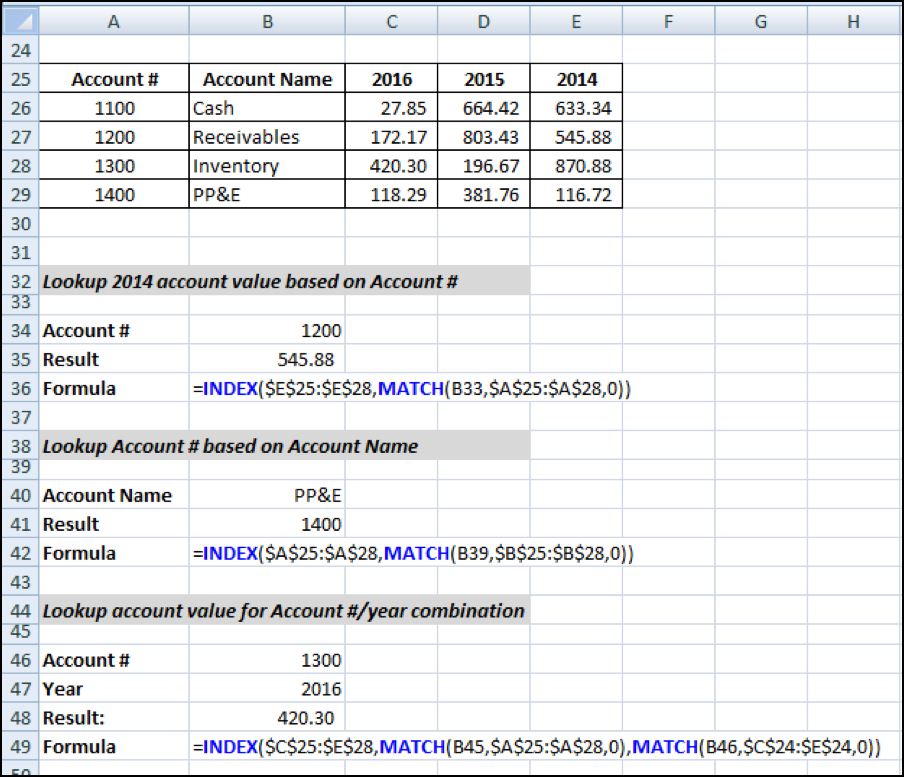Select the "Account Name" table header cell in row 25
The height and width of the screenshot is (777, 904).
tap(267, 79)
